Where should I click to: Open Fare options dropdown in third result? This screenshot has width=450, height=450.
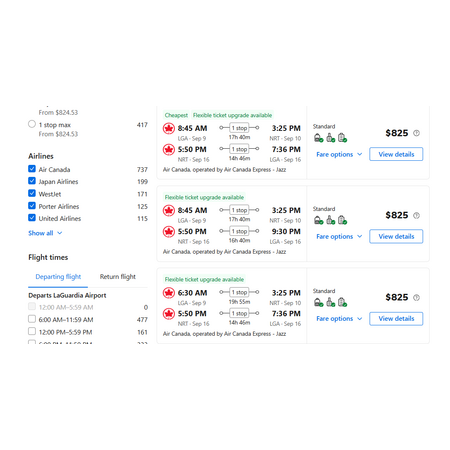tap(339, 319)
